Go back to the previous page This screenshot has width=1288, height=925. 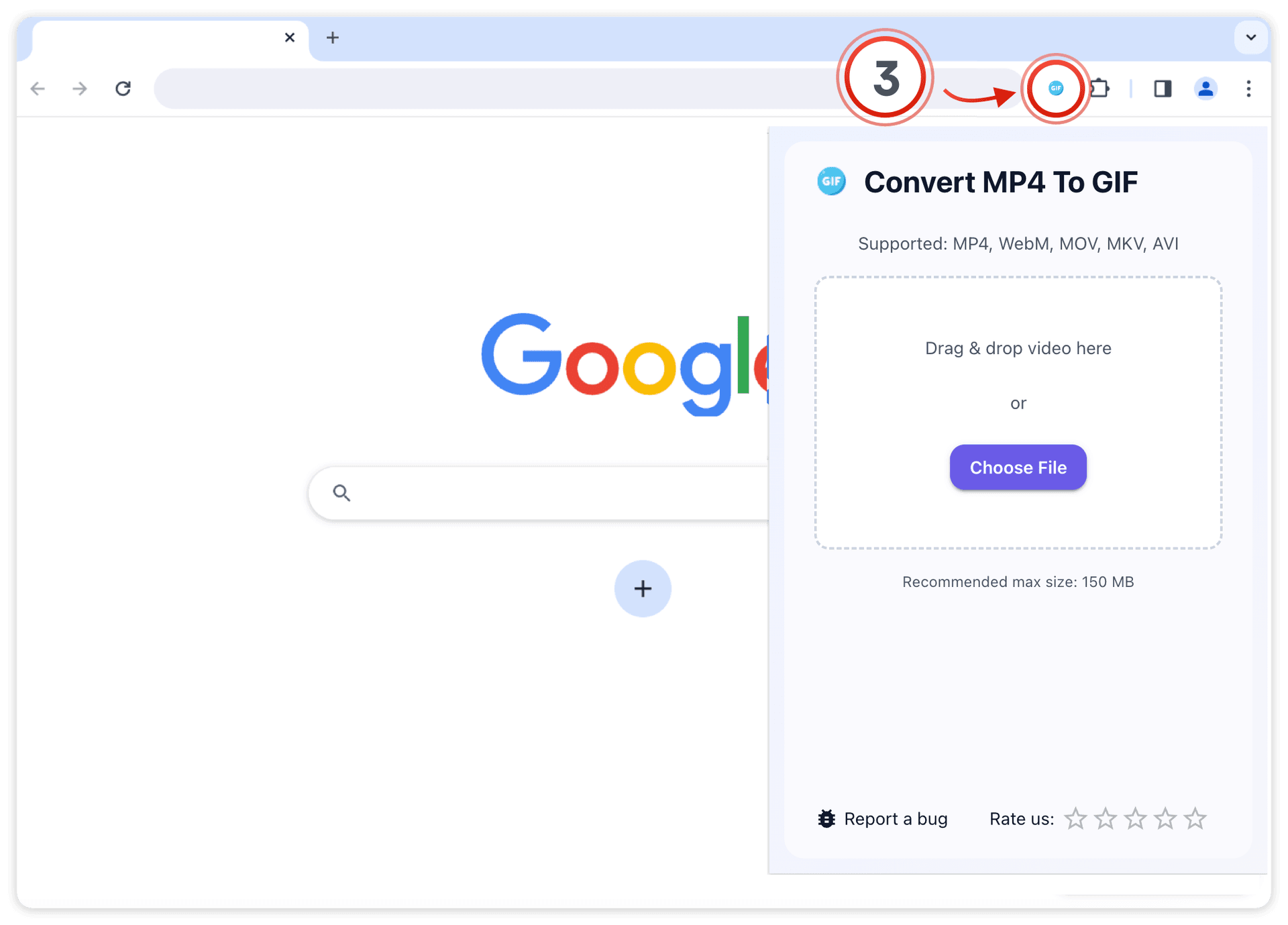[38, 89]
